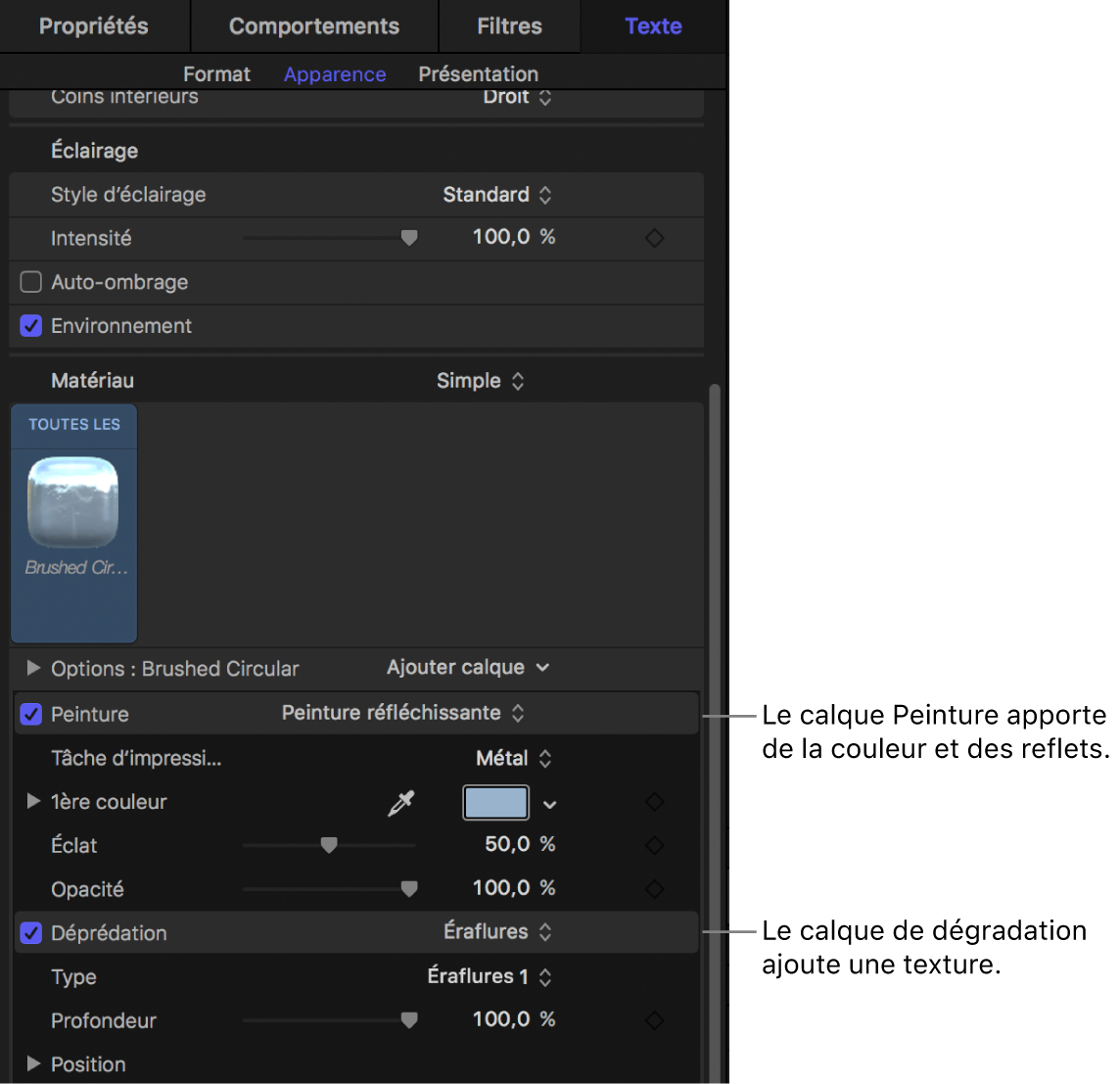Disable the Environnement checkbox

coord(30,326)
